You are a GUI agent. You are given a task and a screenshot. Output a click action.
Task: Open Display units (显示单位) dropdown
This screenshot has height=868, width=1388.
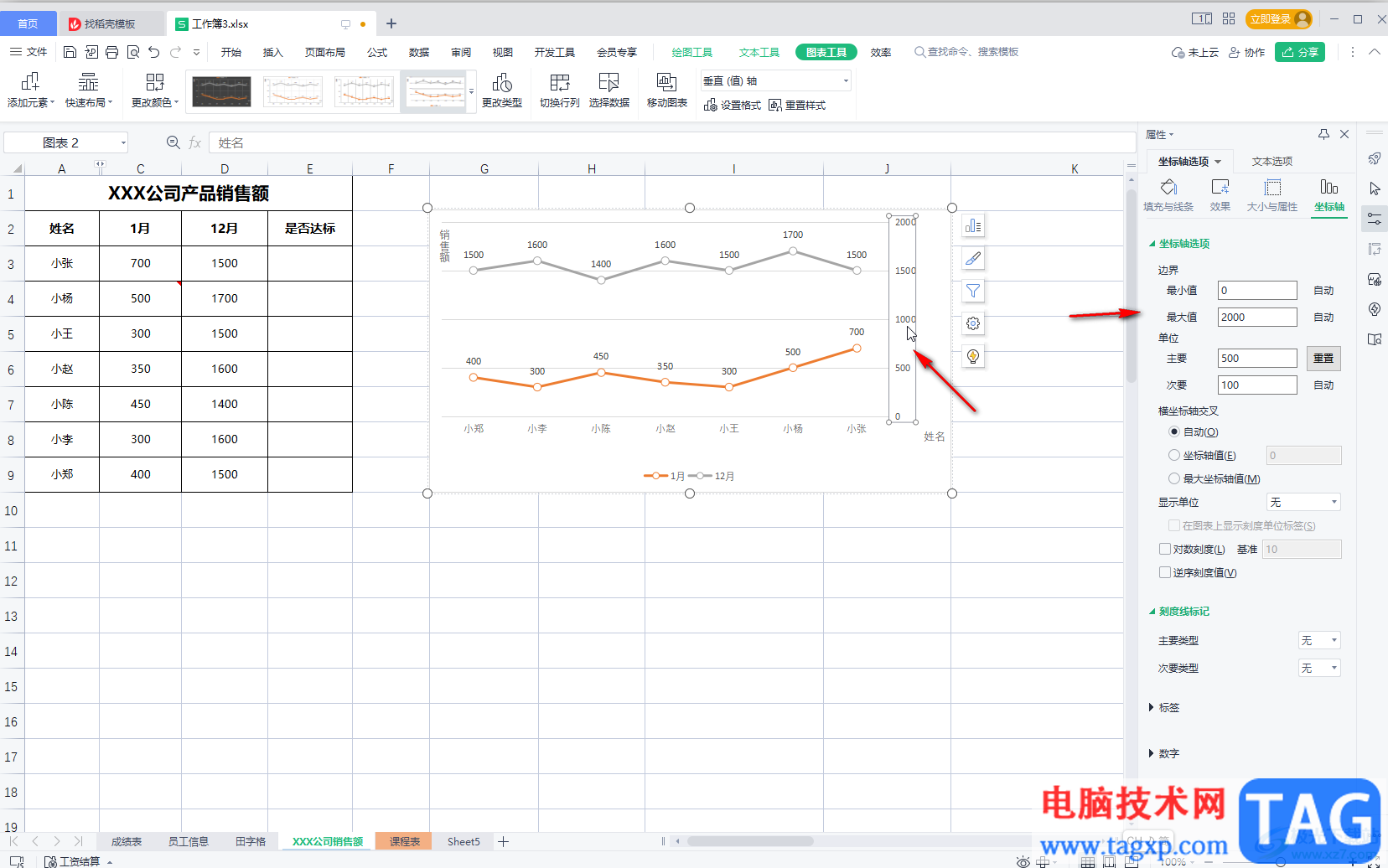(1303, 503)
